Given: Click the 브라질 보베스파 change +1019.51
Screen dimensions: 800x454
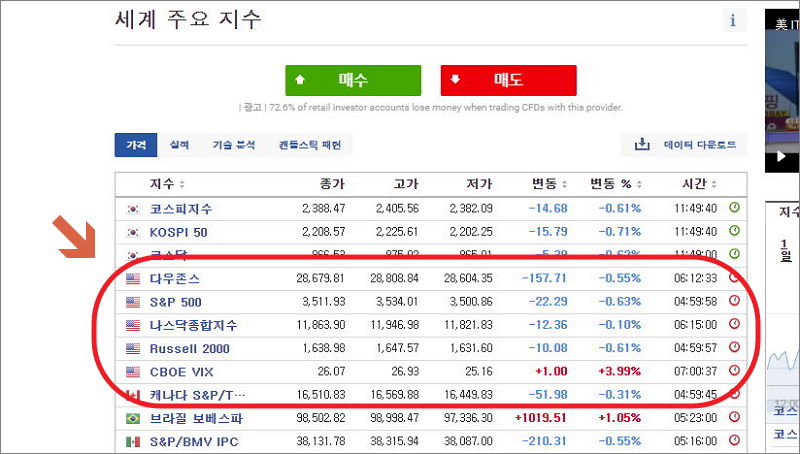Looking at the screenshot, I should (541, 418).
